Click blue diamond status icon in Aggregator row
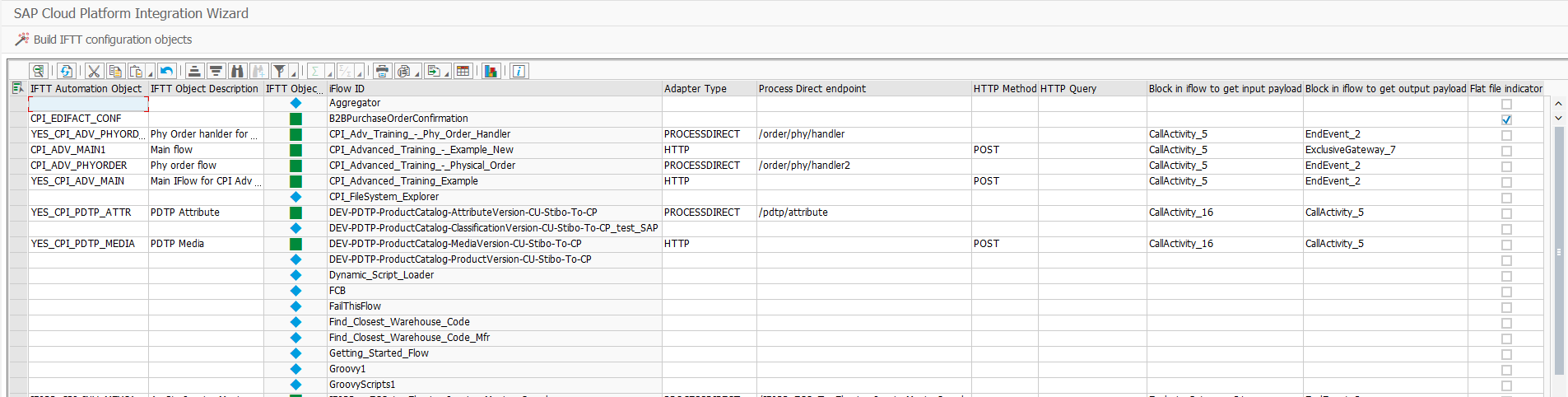1568x397 pixels. coord(295,103)
